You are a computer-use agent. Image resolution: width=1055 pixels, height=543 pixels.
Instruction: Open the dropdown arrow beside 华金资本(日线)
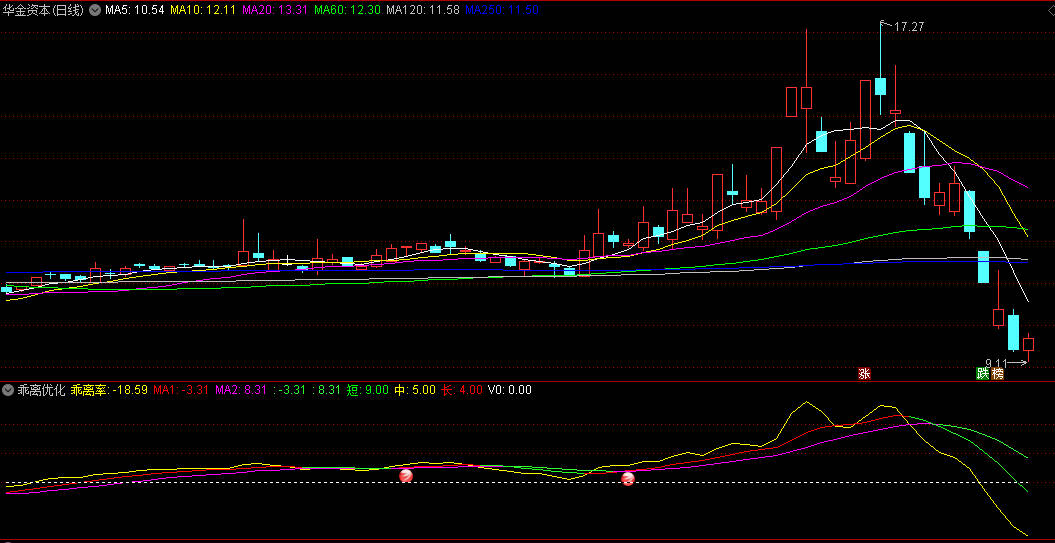click(95, 10)
